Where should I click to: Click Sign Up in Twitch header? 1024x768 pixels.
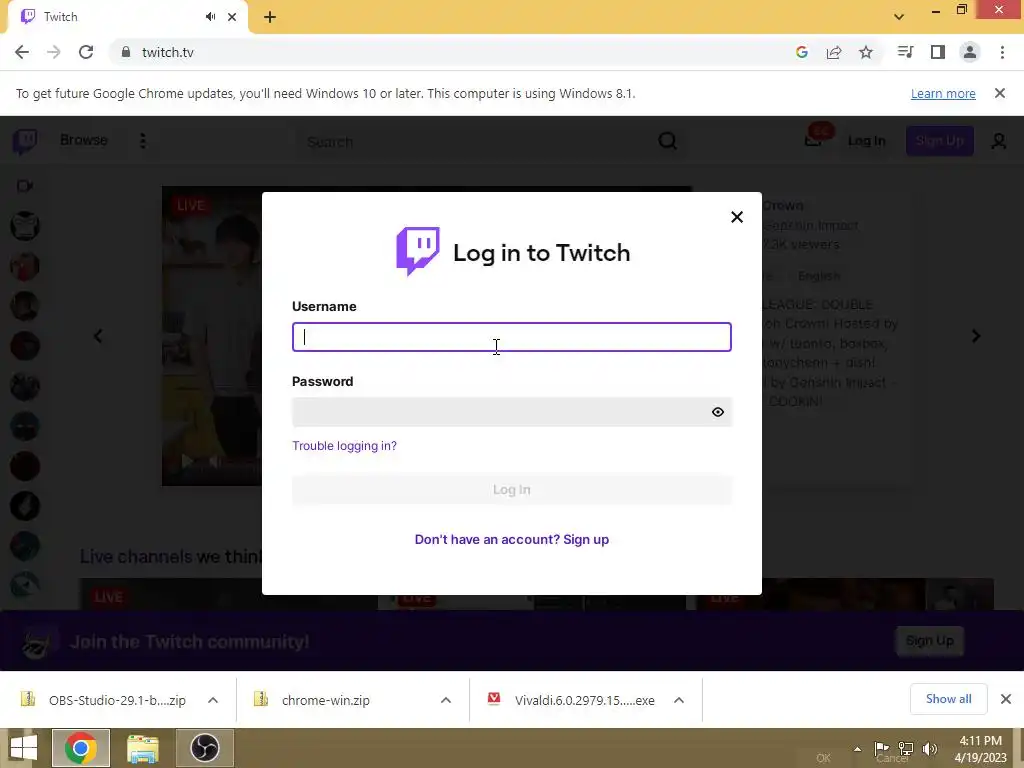940,141
